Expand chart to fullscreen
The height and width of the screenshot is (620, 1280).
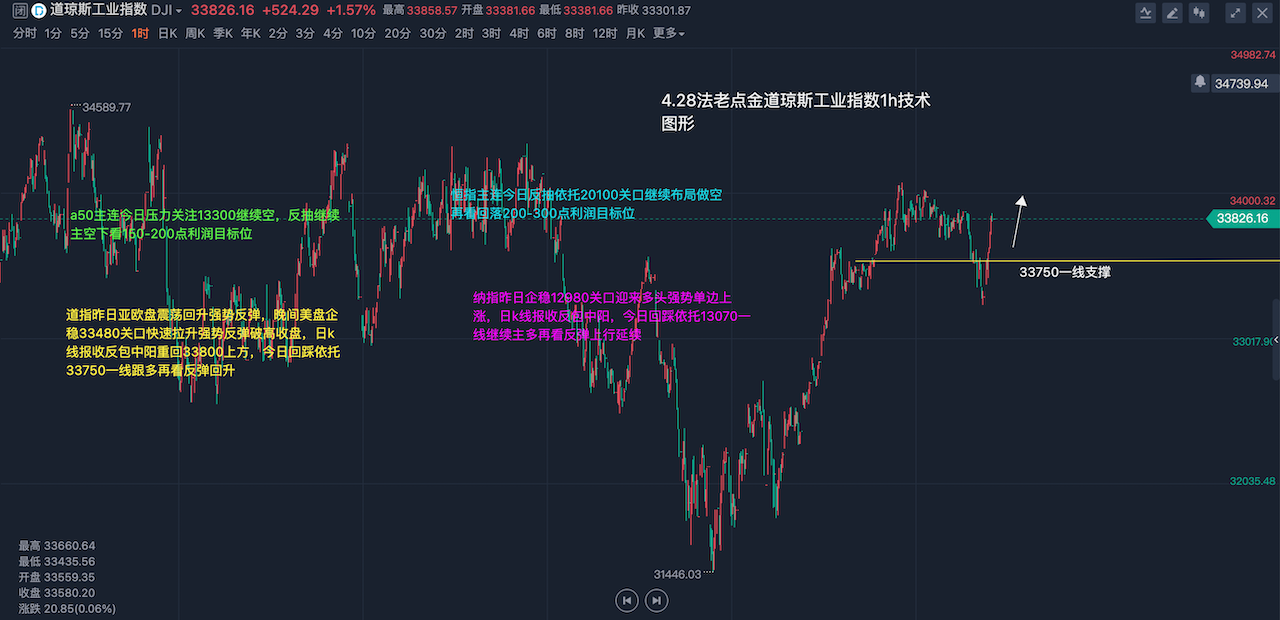tap(1236, 13)
